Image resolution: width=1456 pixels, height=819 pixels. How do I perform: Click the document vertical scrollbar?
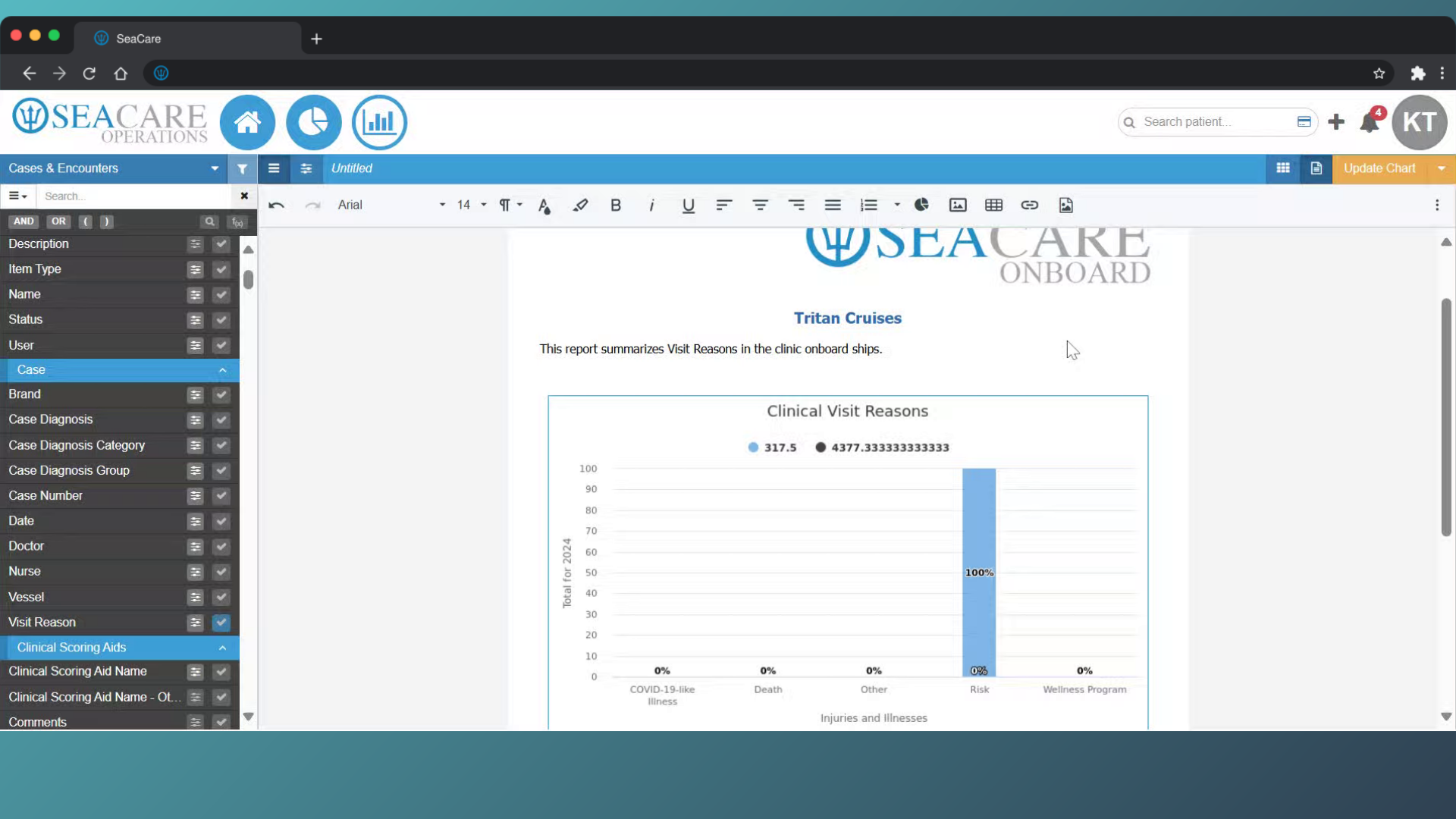pos(1446,417)
